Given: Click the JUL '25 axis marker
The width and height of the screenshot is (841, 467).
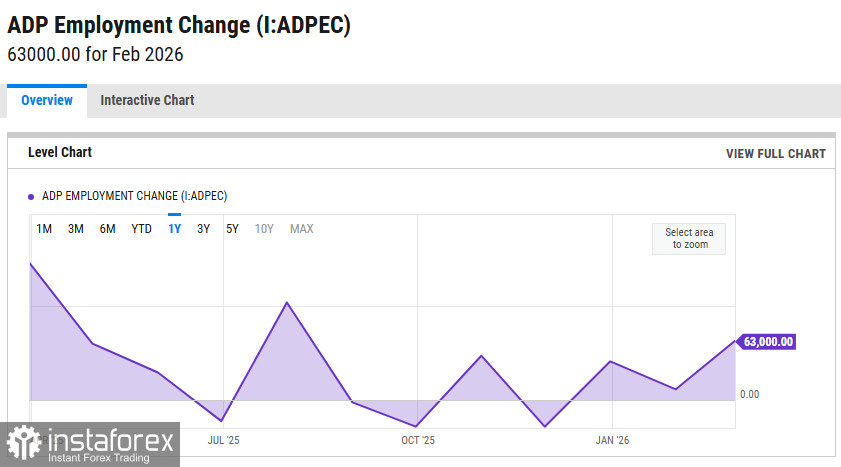Looking at the screenshot, I should 223,439.
